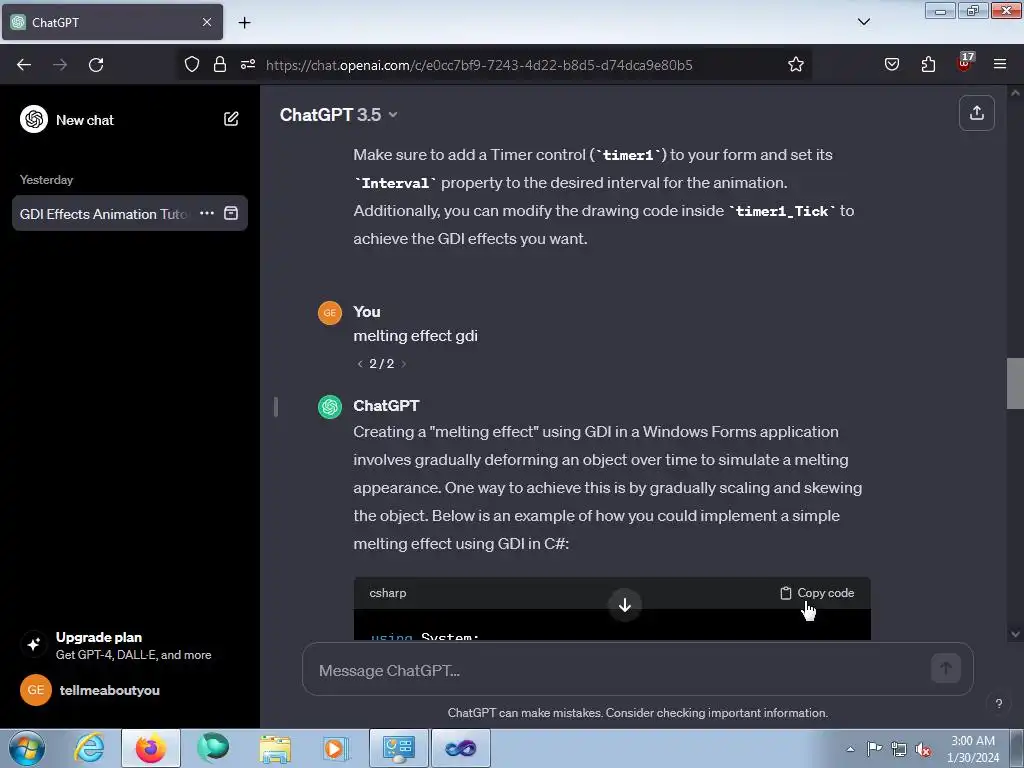Click the ChatGPT logo beside New chat

pos(34,120)
